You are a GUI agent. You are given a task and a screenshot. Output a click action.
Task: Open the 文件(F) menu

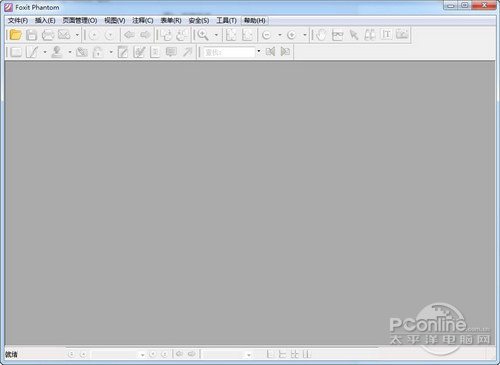tap(18, 21)
